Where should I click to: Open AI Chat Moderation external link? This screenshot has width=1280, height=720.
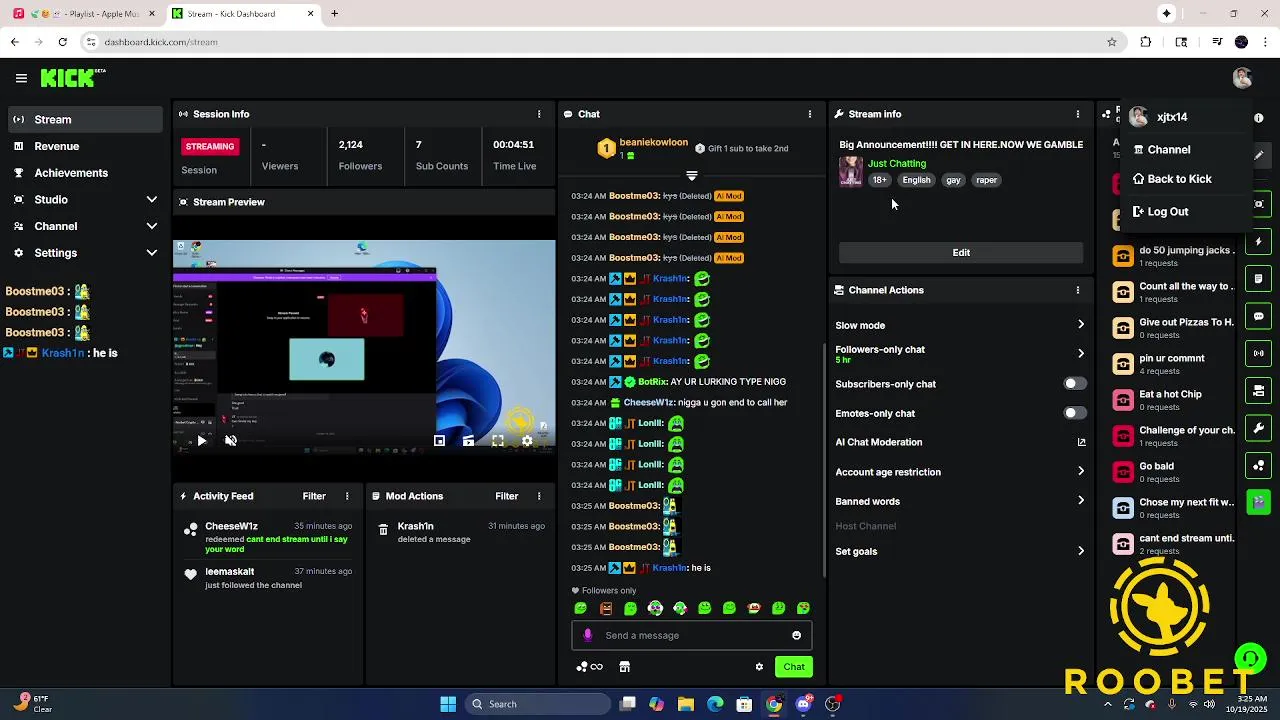pos(1081,442)
